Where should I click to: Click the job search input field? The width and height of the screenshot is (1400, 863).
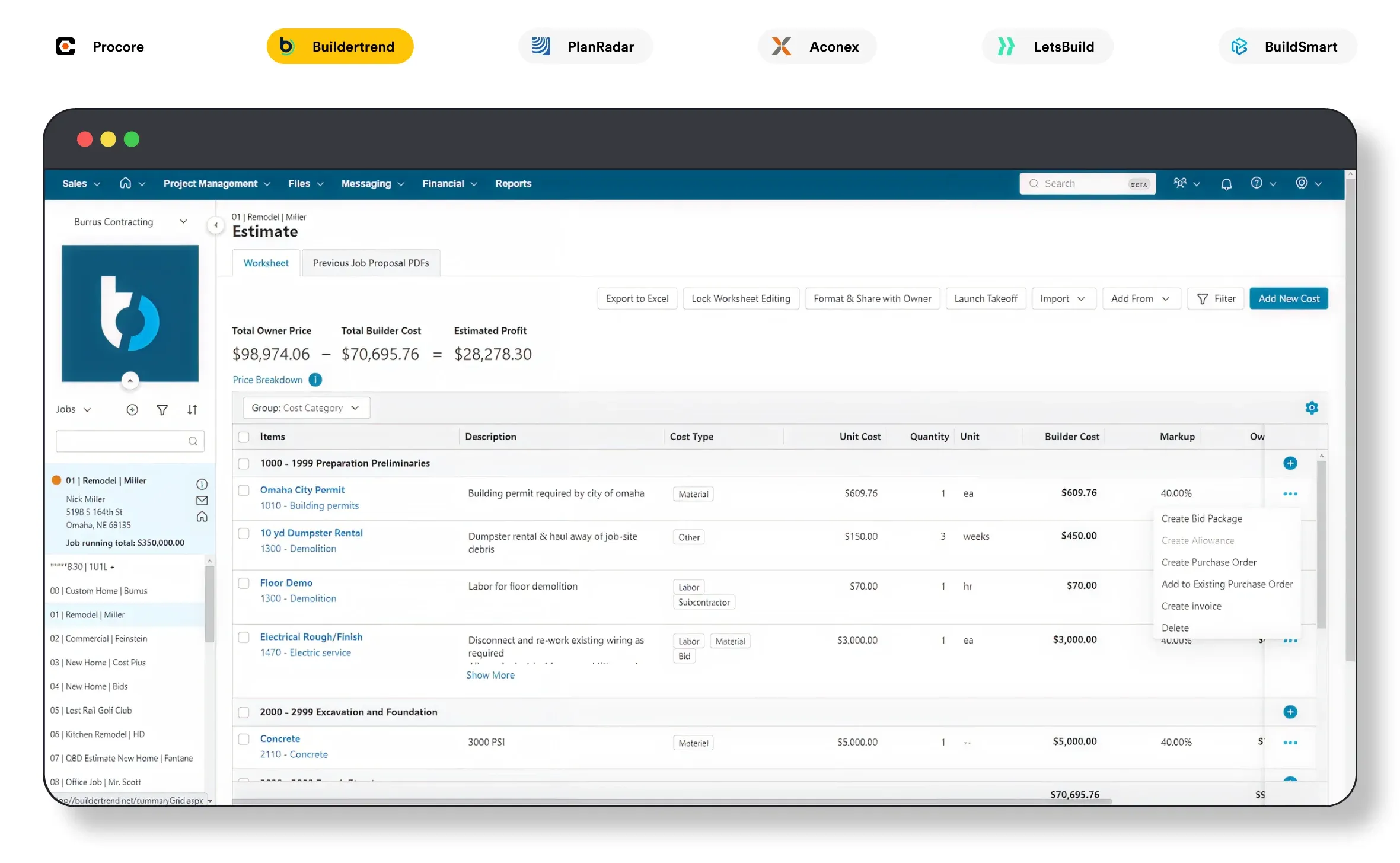130,441
